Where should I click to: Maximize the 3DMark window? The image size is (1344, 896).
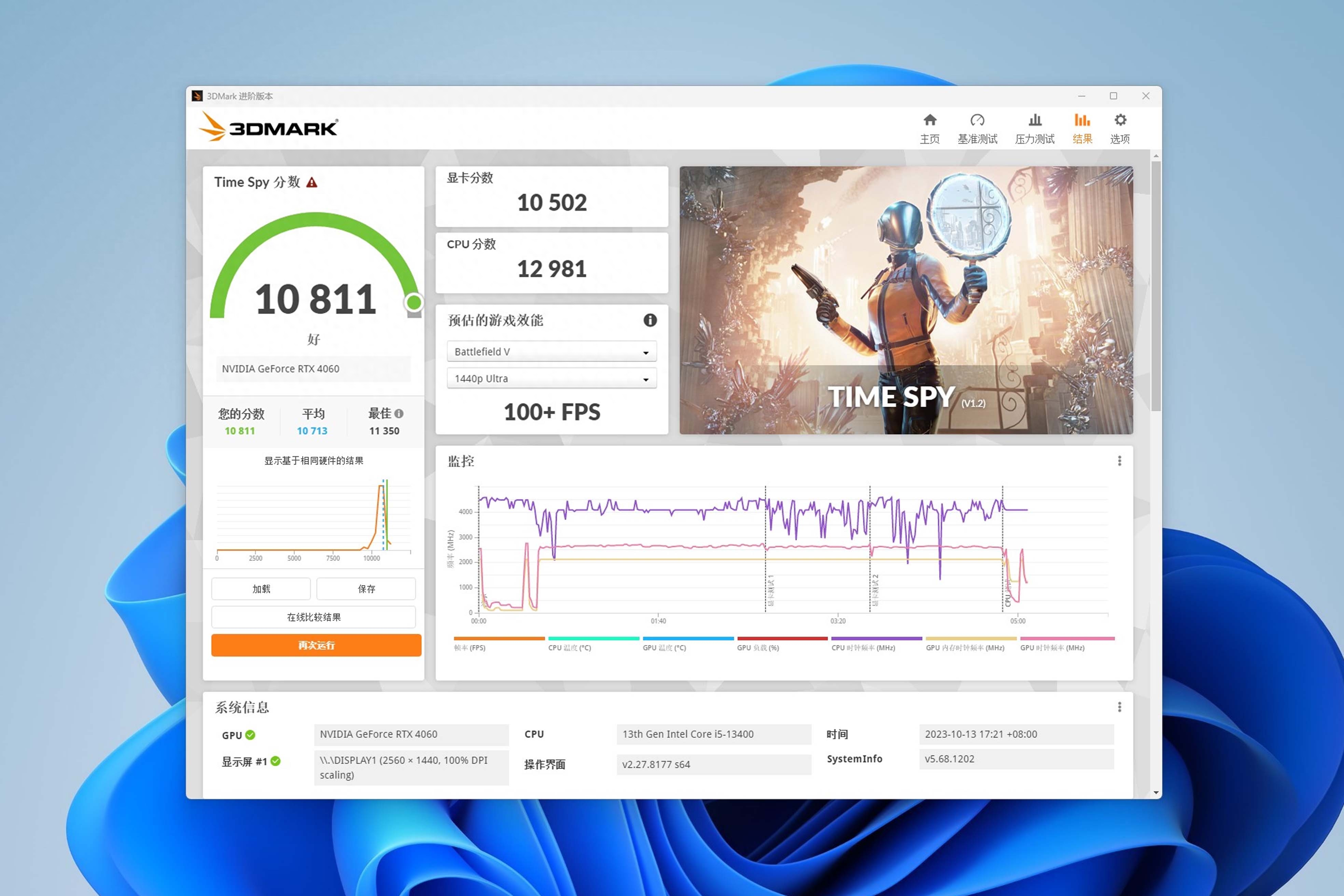click(x=1113, y=96)
